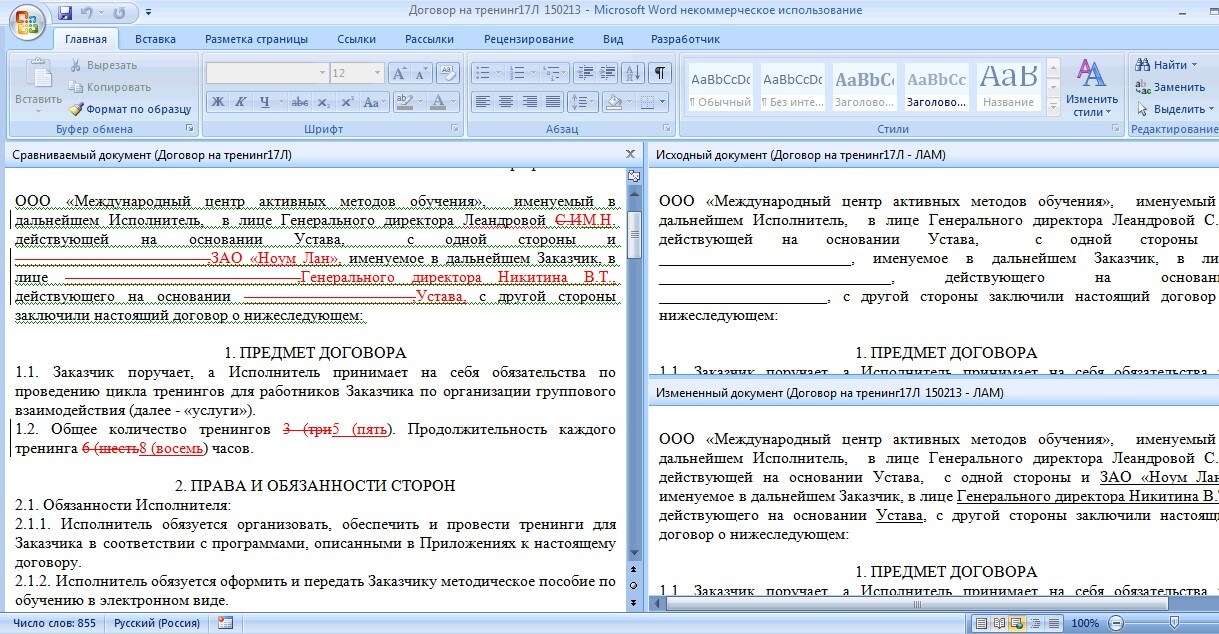
Task: Click the zoom slider in status bar
Action: [1173, 623]
